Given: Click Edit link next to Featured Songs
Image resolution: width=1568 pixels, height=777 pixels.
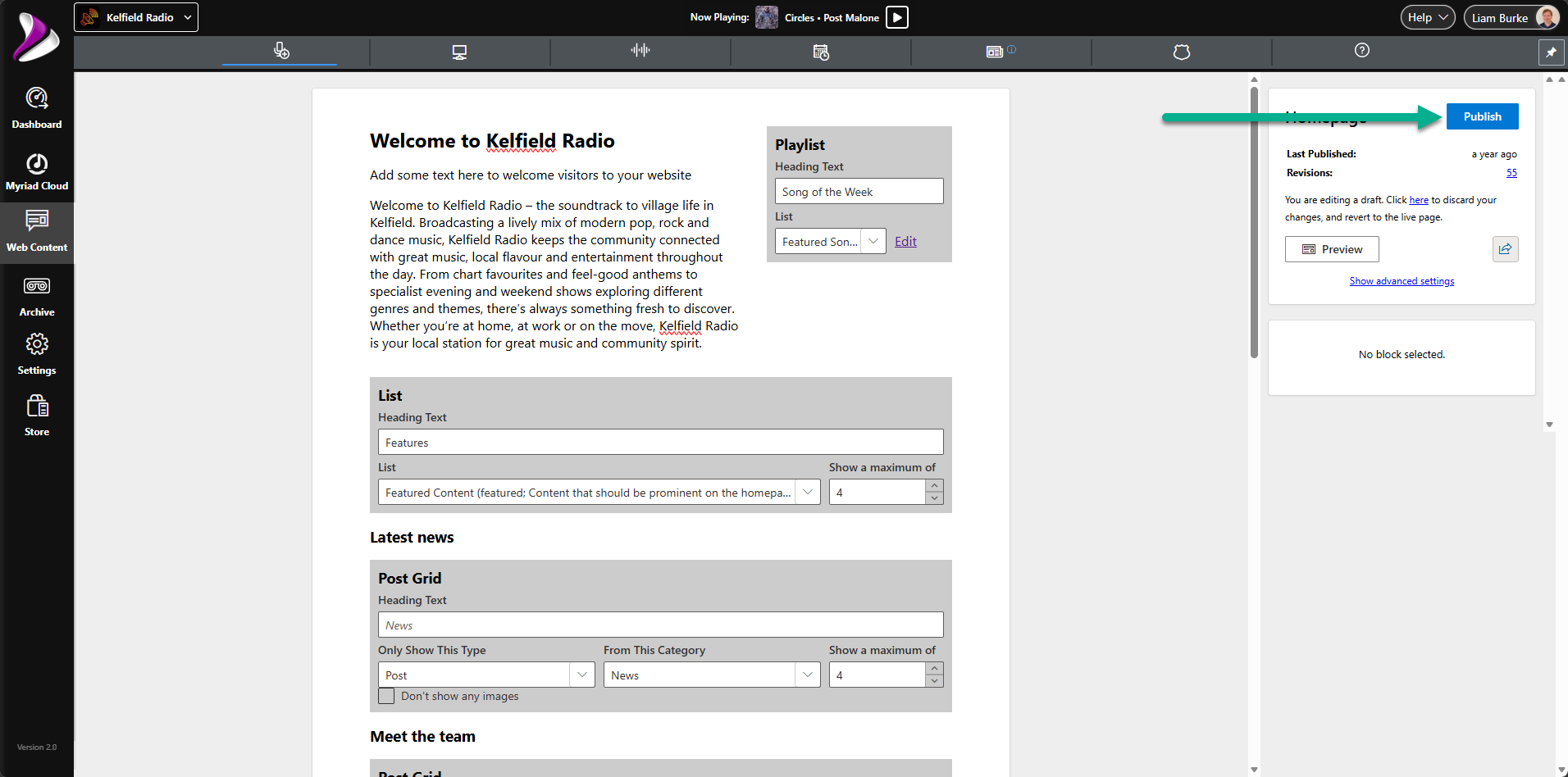Looking at the screenshot, I should tap(905, 241).
